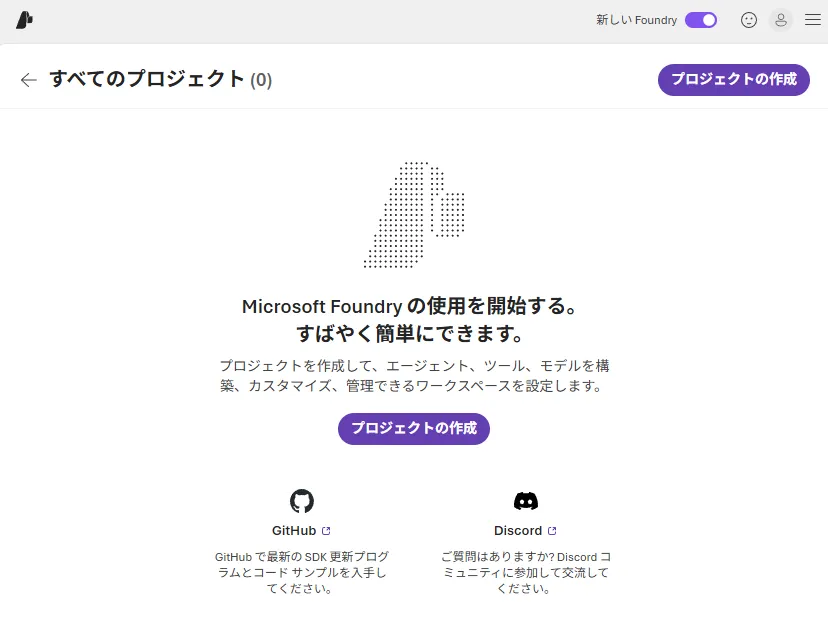
Task: Click the external link icon beside Discord
Action: coord(552,531)
